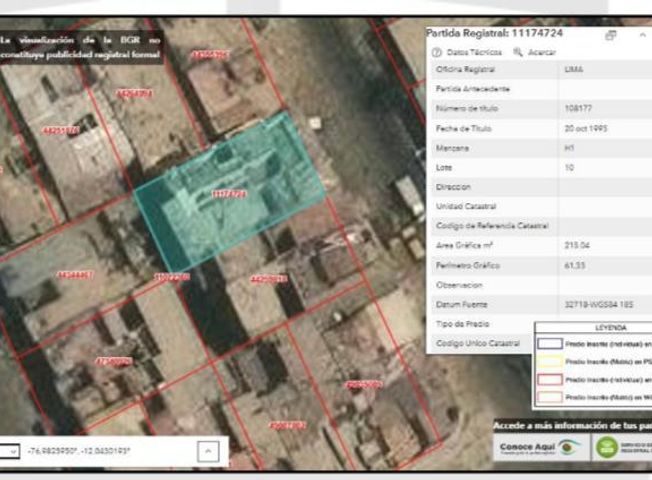Click the yellow-outlined legend swatch in the Leyenda panel
652x480 pixels.
coord(550,361)
